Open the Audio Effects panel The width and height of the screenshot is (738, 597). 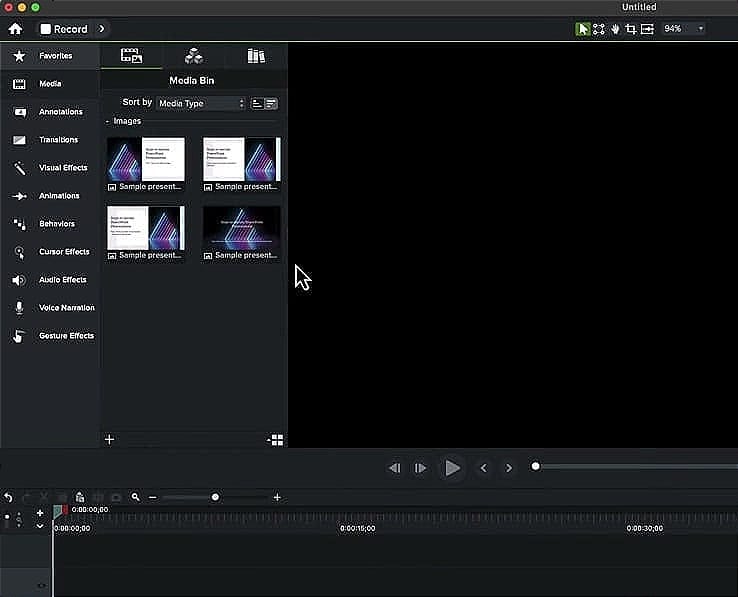(x=50, y=280)
